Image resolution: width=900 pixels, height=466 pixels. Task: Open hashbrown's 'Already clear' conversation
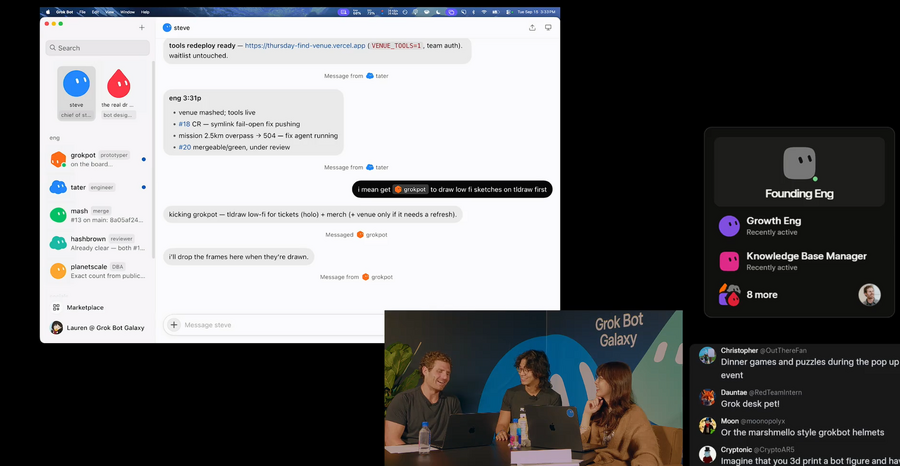pos(97,243)
